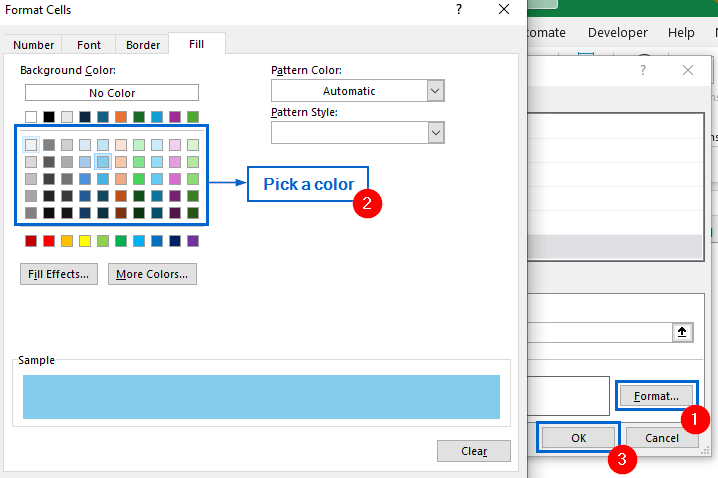Close the background rule dialog window

click(x=688, y=70)
